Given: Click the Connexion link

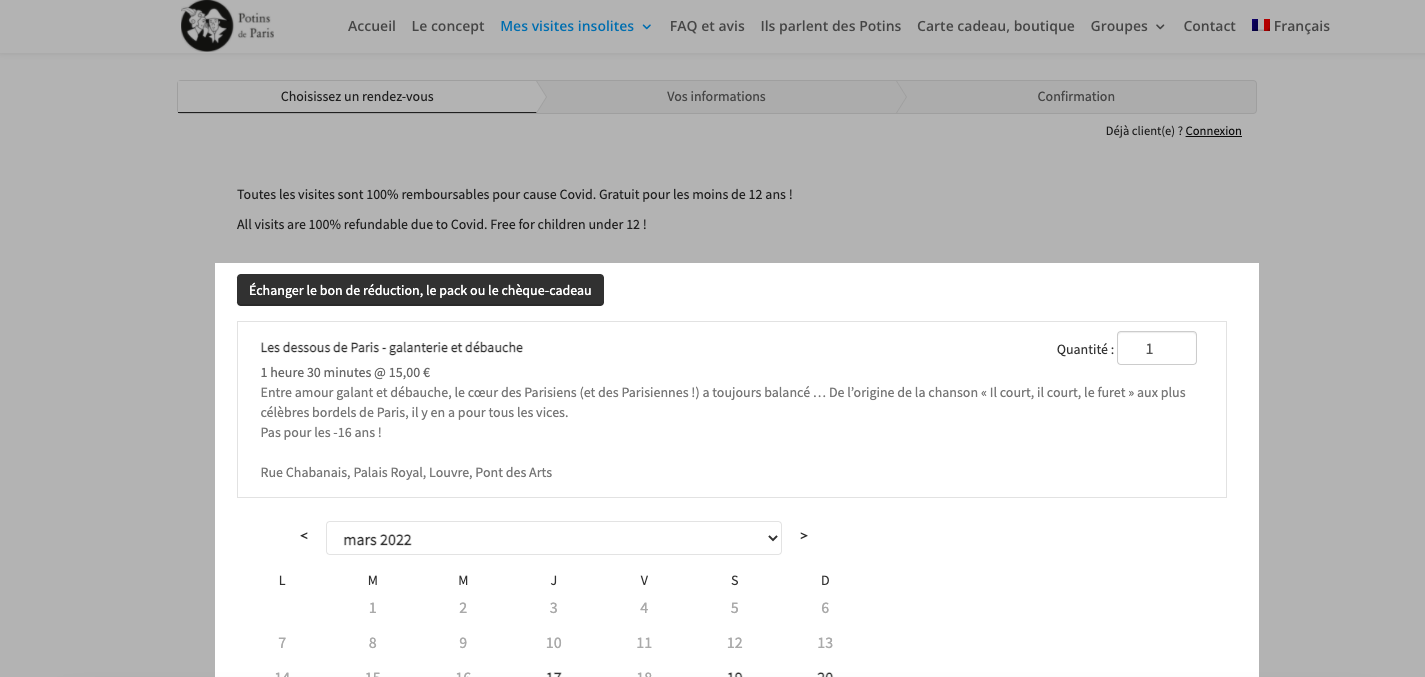Looking at the screenshot, I should (1214, 131).
